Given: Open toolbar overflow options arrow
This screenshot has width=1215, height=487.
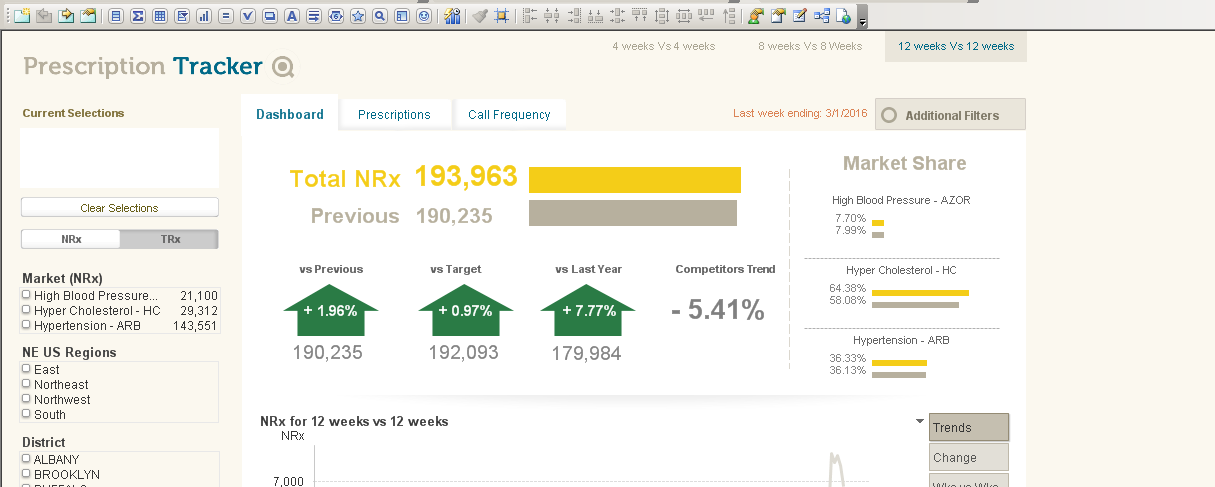Looking at the screenshot, I should [x=862, y=18].
